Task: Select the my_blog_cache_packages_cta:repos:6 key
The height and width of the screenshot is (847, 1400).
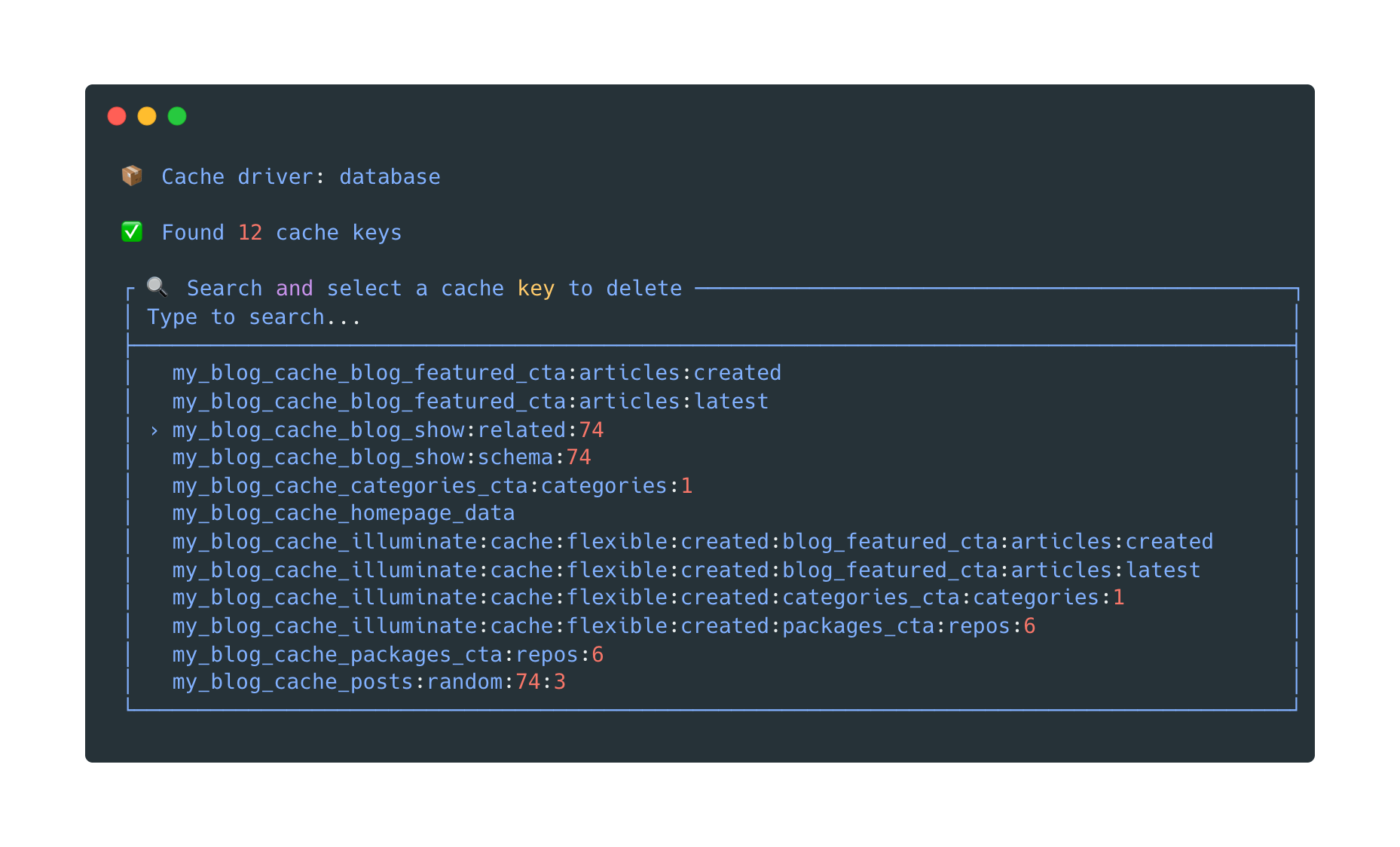Action: tap(387, 655)
